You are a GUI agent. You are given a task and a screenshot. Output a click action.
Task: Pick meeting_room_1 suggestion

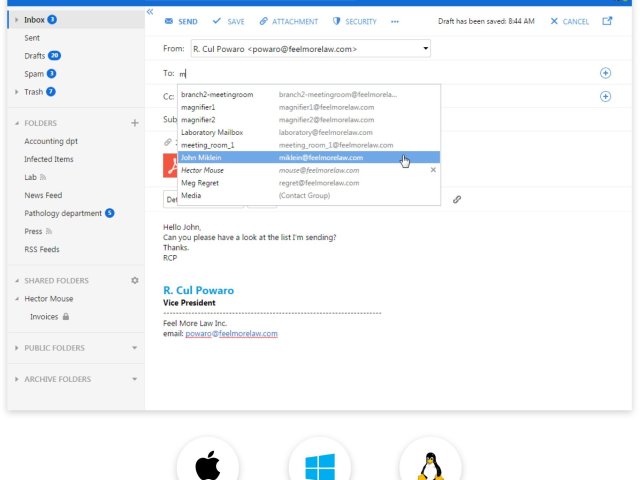point(309,145)
